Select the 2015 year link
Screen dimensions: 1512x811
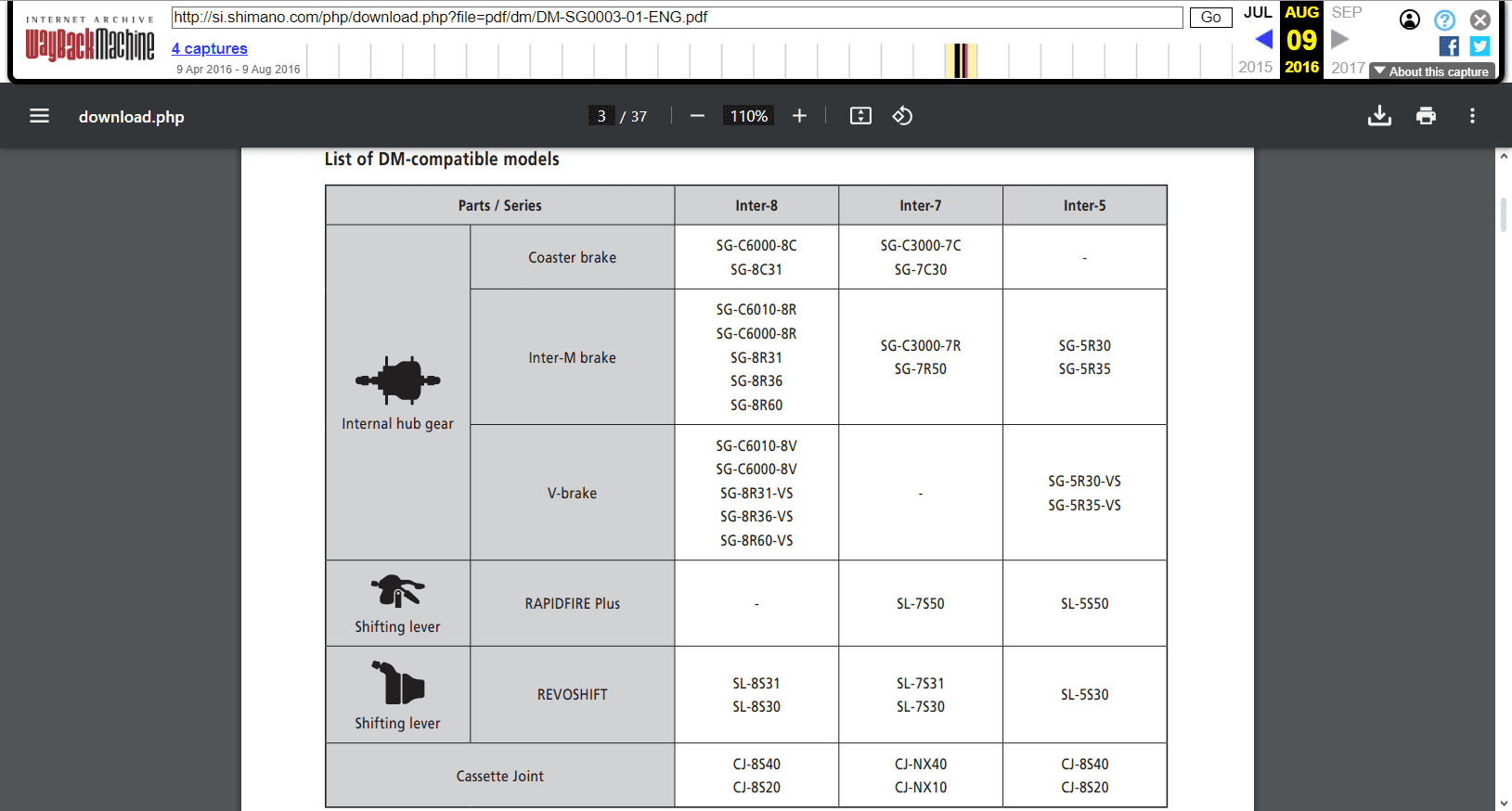pos(1256,68)
